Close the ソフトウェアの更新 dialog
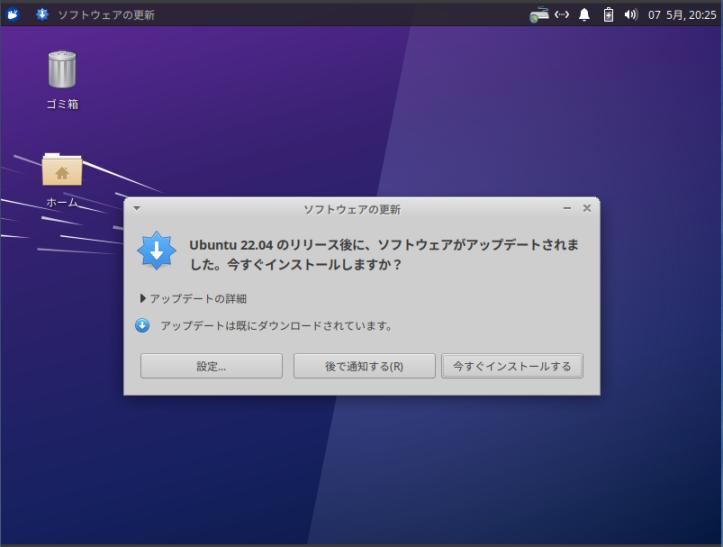This screenshot has width=723, height=547. (587, 208)
